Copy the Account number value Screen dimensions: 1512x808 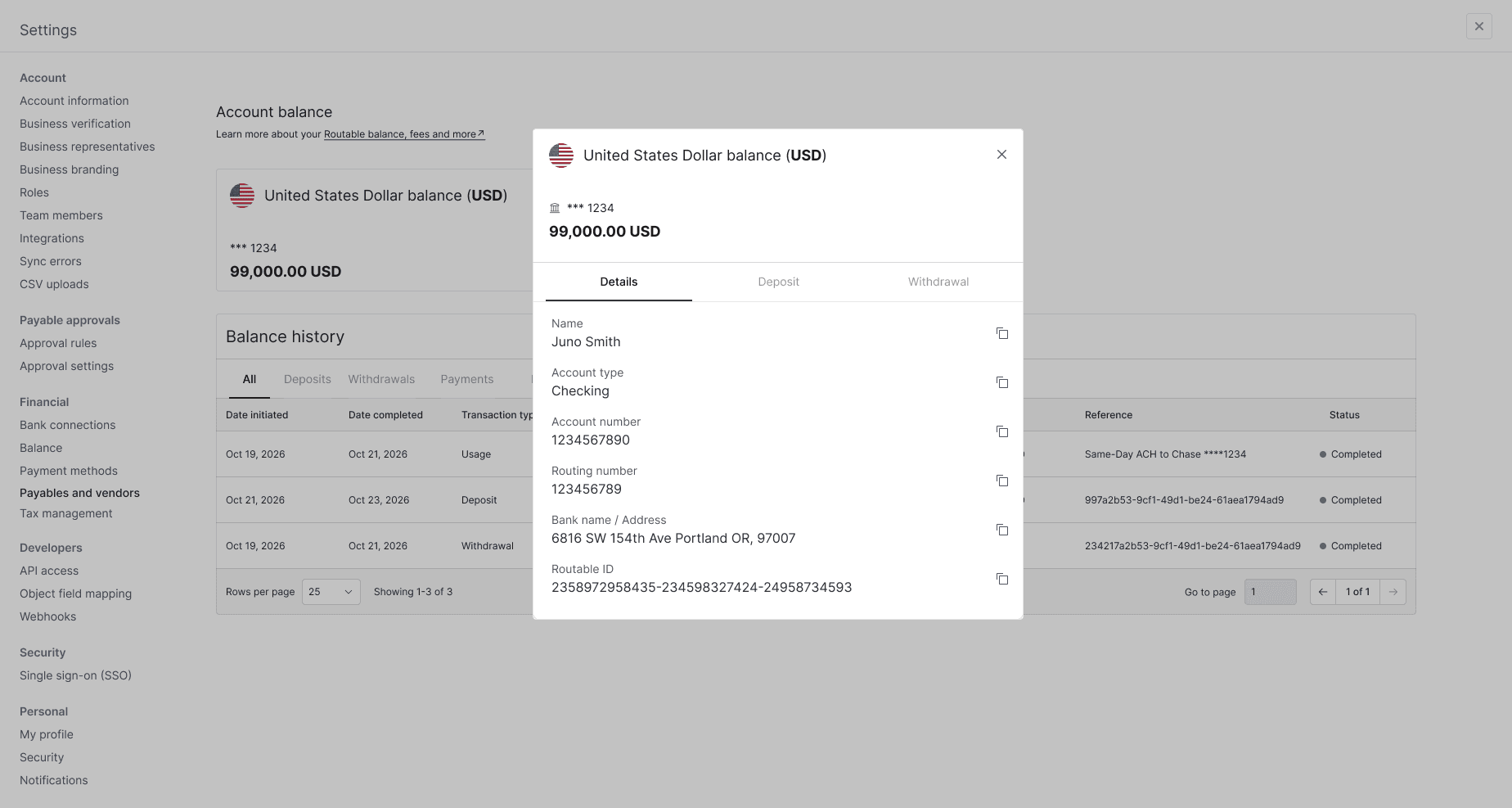(x=1001, y=431)
